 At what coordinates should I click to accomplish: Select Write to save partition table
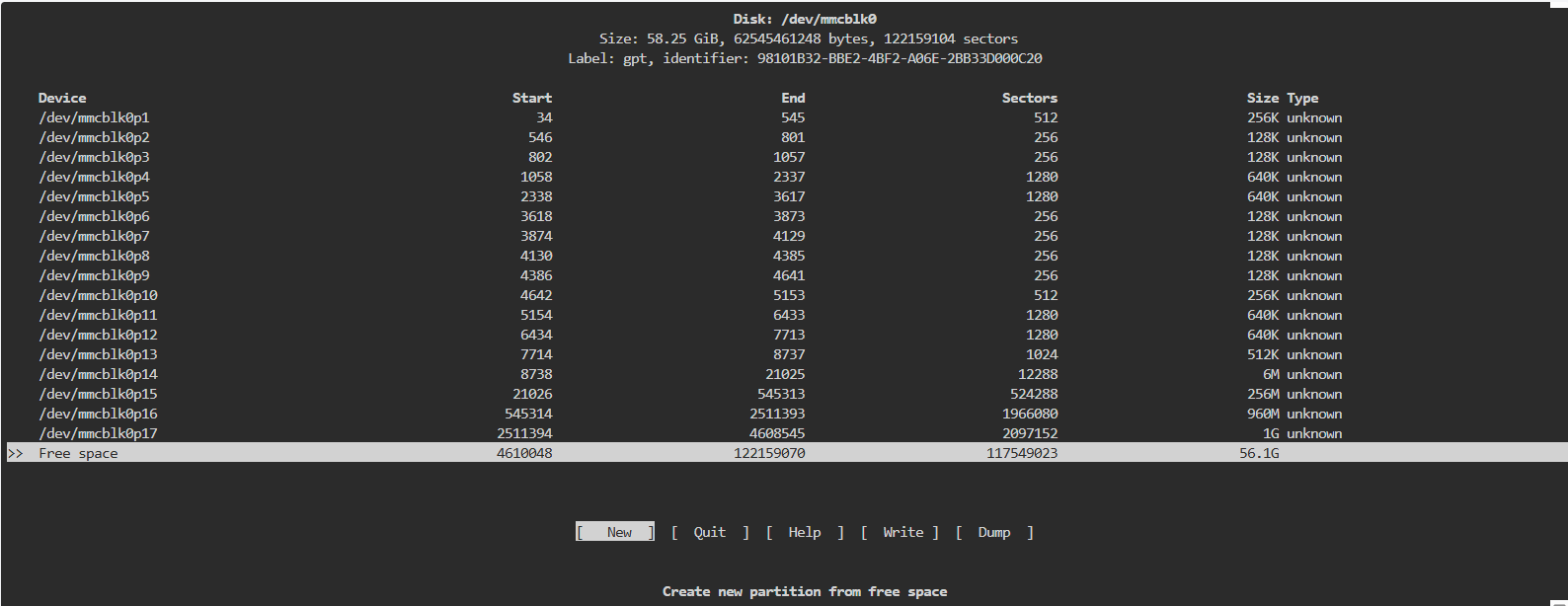(x=902, y=532)
